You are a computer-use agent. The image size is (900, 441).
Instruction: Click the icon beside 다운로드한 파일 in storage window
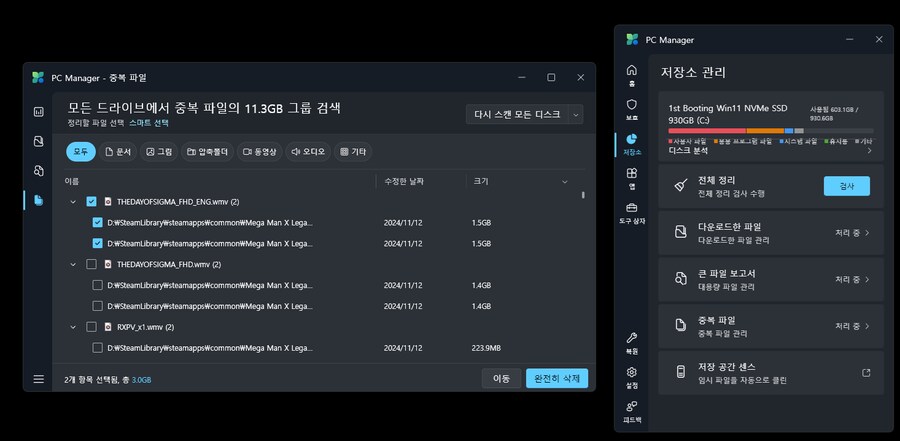(x=681, y=233)
